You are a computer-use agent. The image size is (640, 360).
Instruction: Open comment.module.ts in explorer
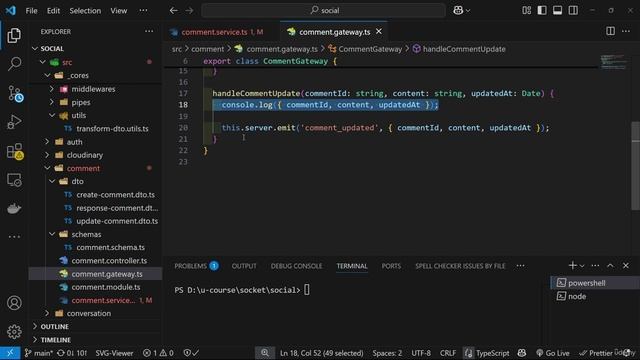(x=96, y=287)
